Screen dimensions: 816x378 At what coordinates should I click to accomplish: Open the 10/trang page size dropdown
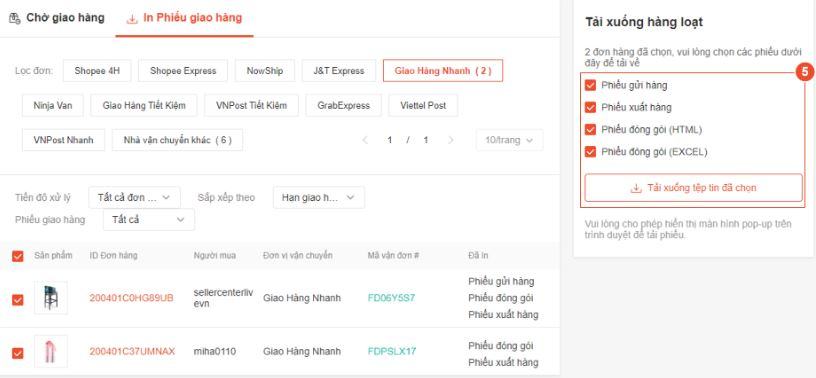509,140
